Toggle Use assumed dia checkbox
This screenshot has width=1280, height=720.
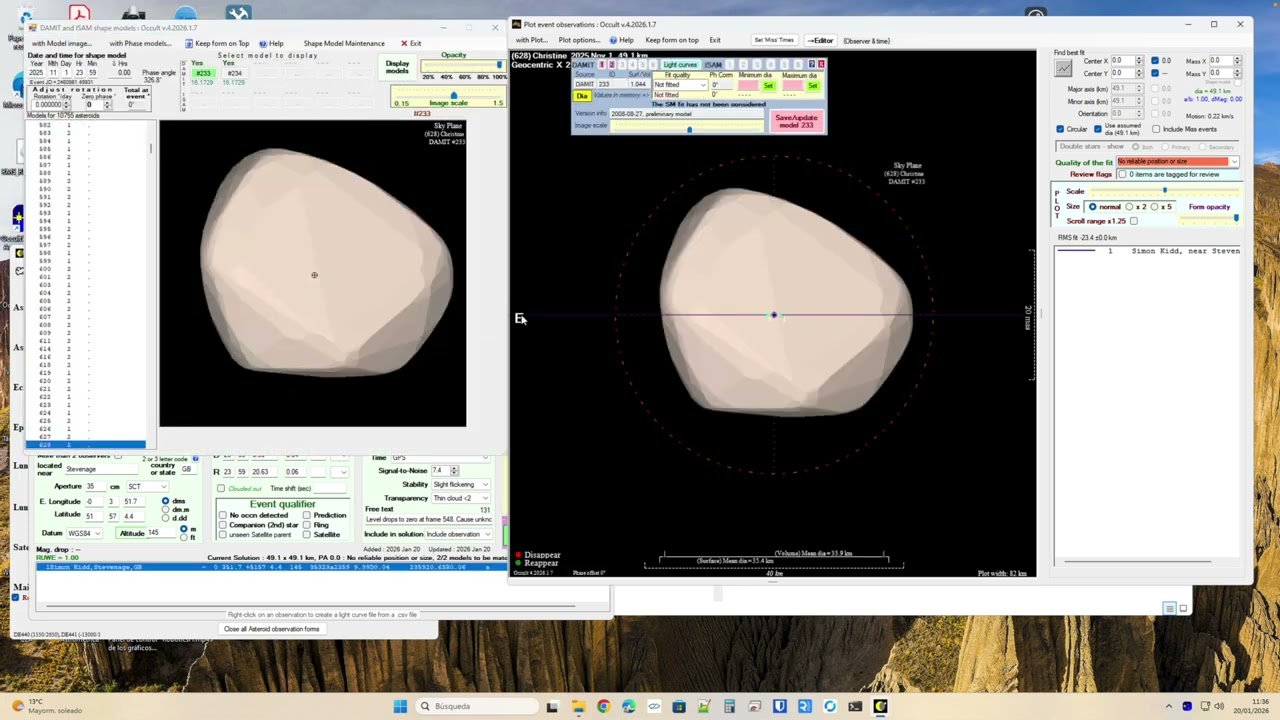pyautogui.click(x=1097, y=129)
